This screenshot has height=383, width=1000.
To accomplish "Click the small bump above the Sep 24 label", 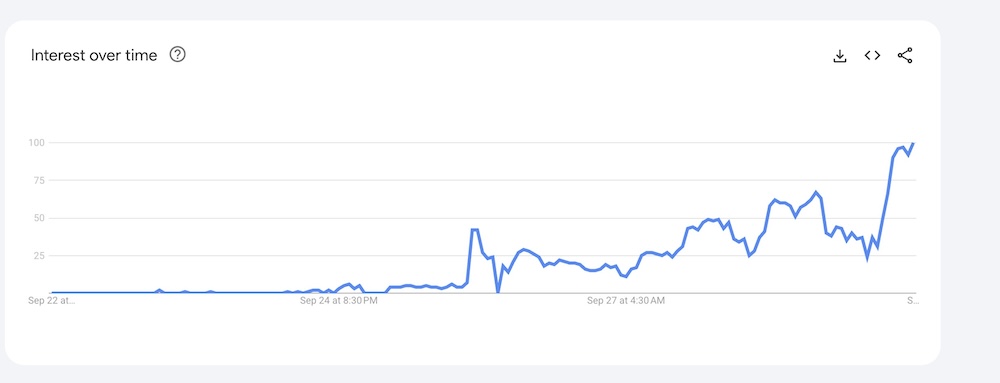I will click(349, 284).
